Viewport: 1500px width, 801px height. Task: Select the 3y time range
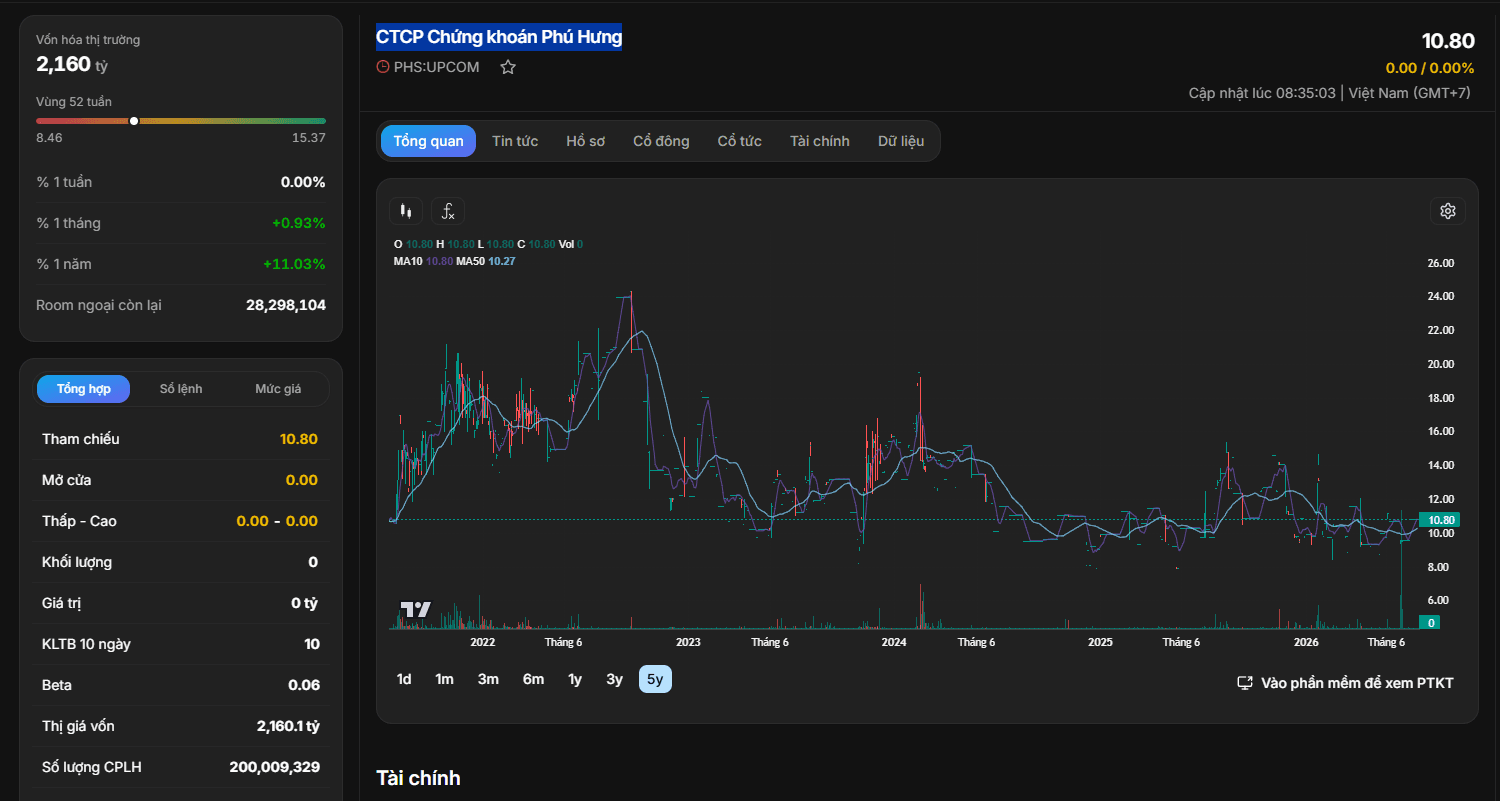point(614,679)
